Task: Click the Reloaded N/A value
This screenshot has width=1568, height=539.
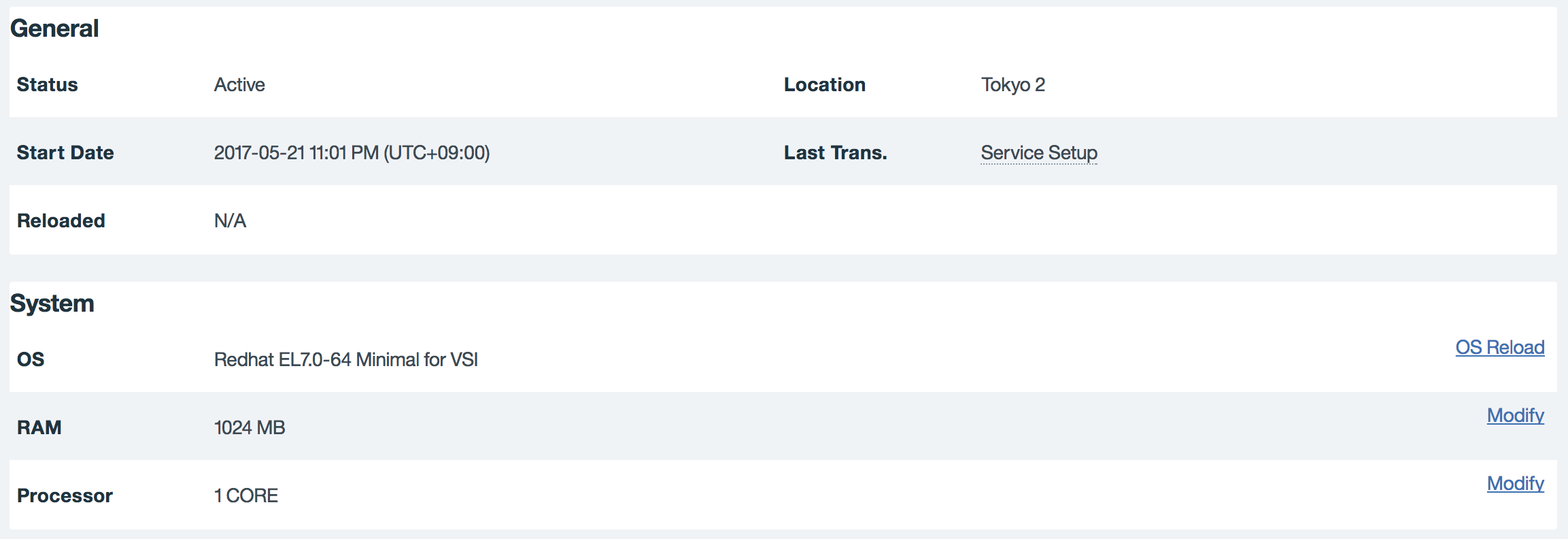Action: pos(230,220)
